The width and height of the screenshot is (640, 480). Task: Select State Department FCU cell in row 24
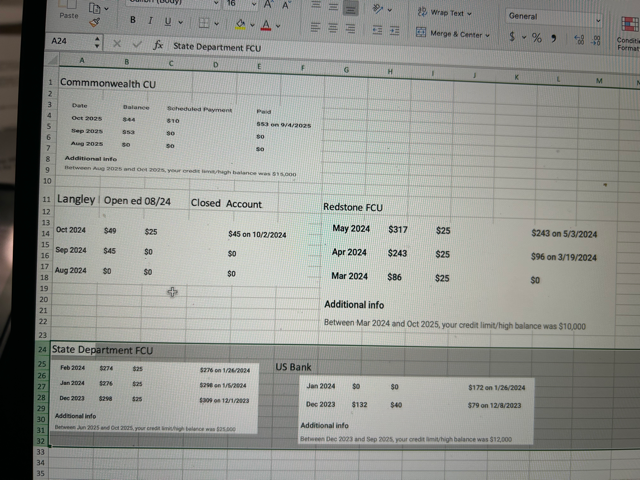(102, 350)
